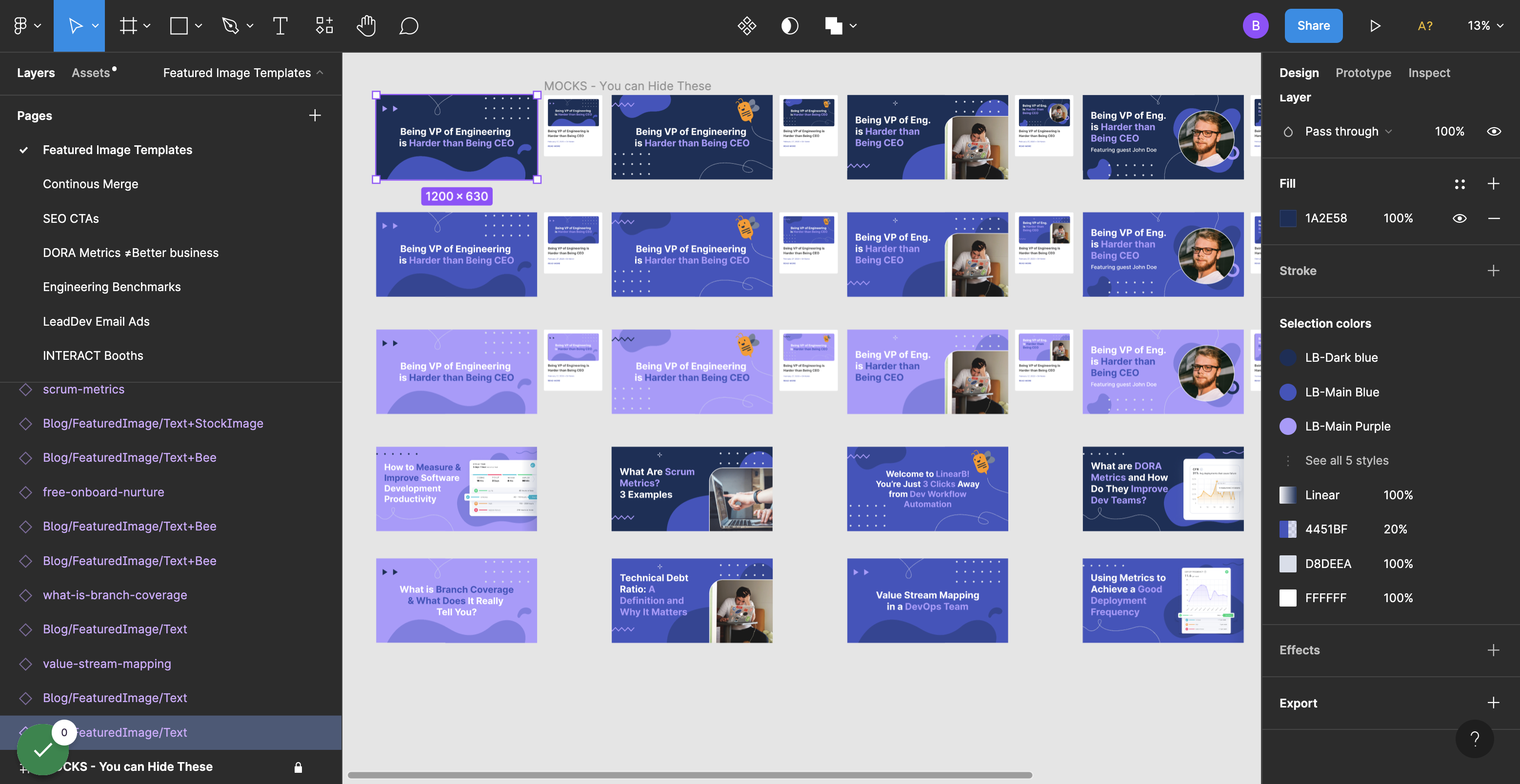Viewport: 1520px width, 784px height.
Task: Click the layer opacity 100% field
Action: tap(1449, 131)
